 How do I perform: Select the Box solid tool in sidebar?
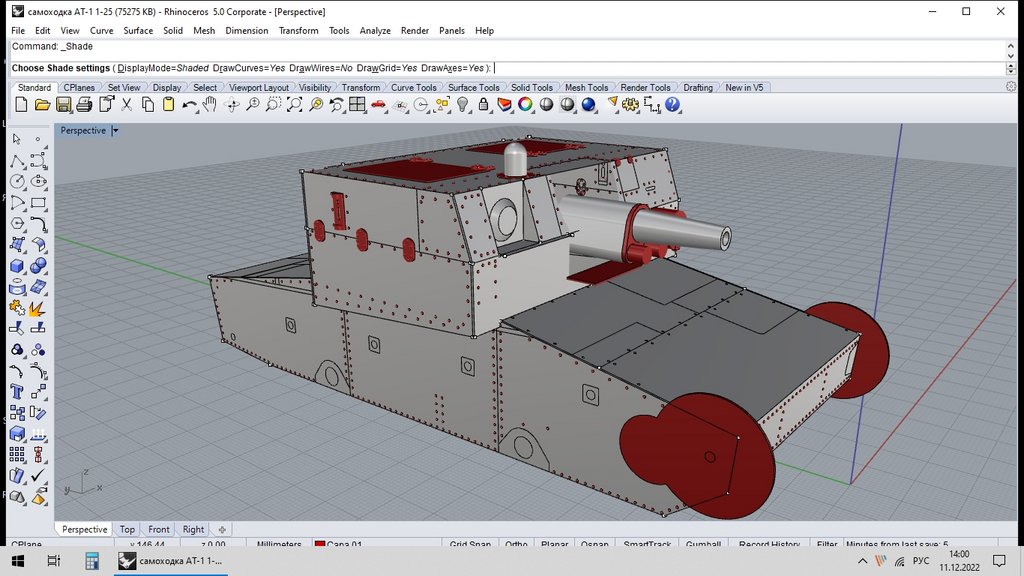(x=17, y=266)
